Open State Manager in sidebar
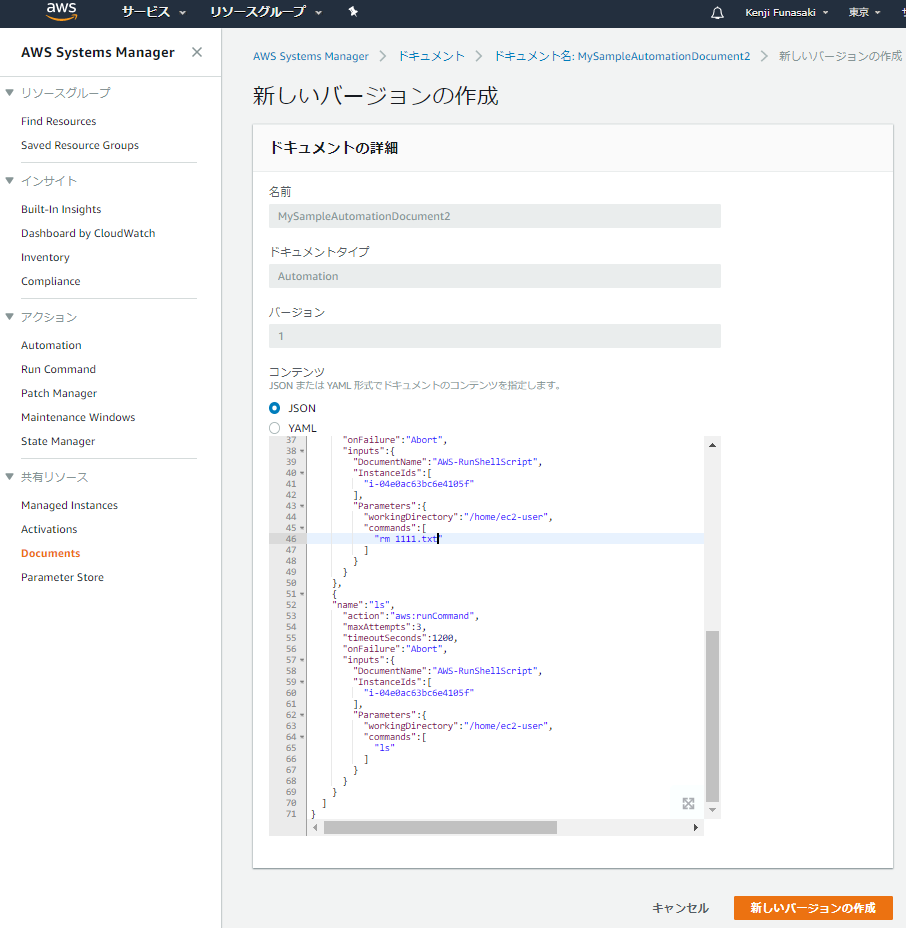The image size is (906, 928). 58,441
